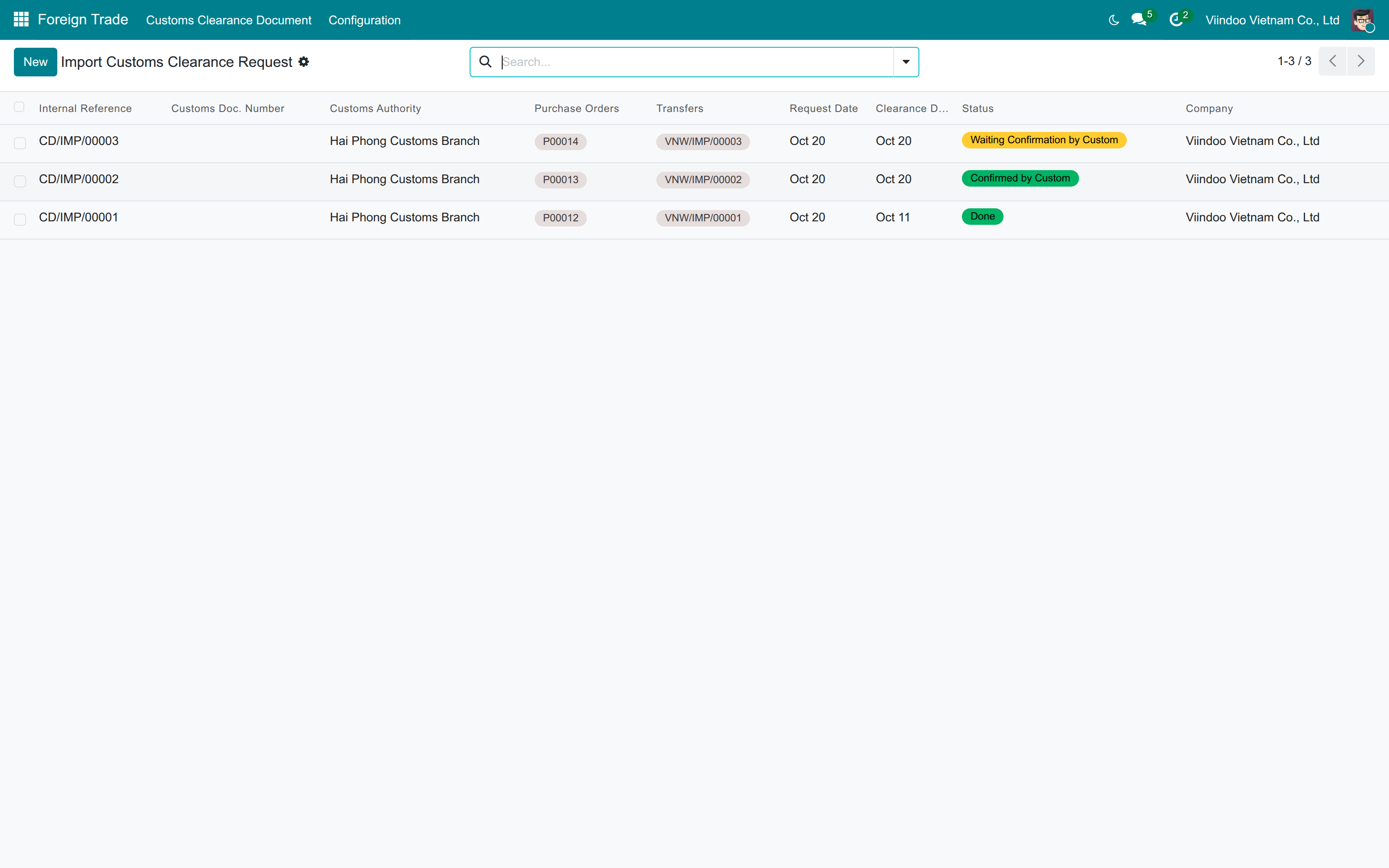Create a New clearance request
Screen dimensions: 1389x868
coord(36,62)
